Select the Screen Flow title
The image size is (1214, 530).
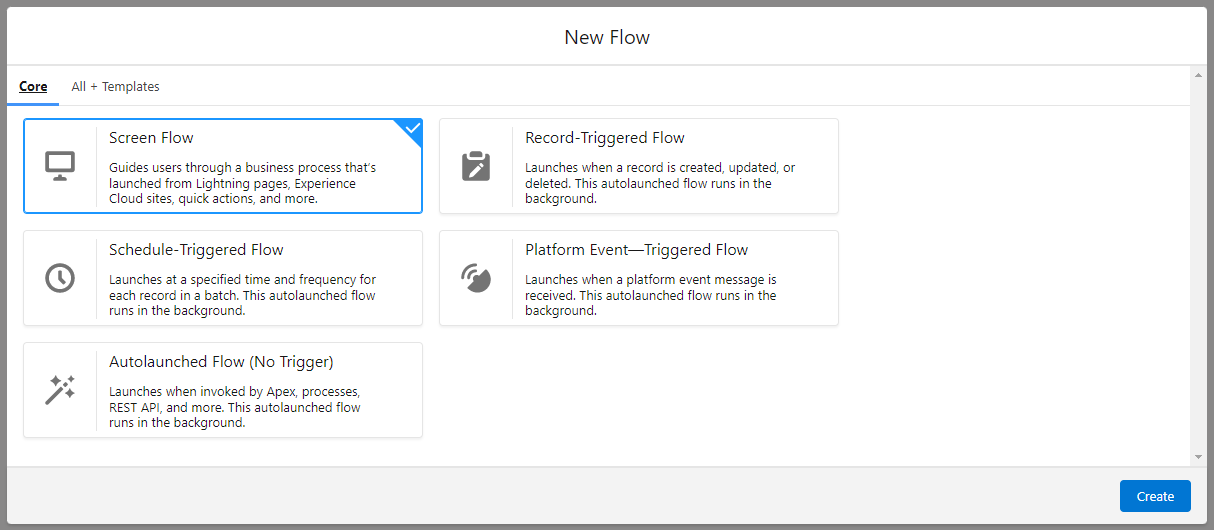click(151, 138)
